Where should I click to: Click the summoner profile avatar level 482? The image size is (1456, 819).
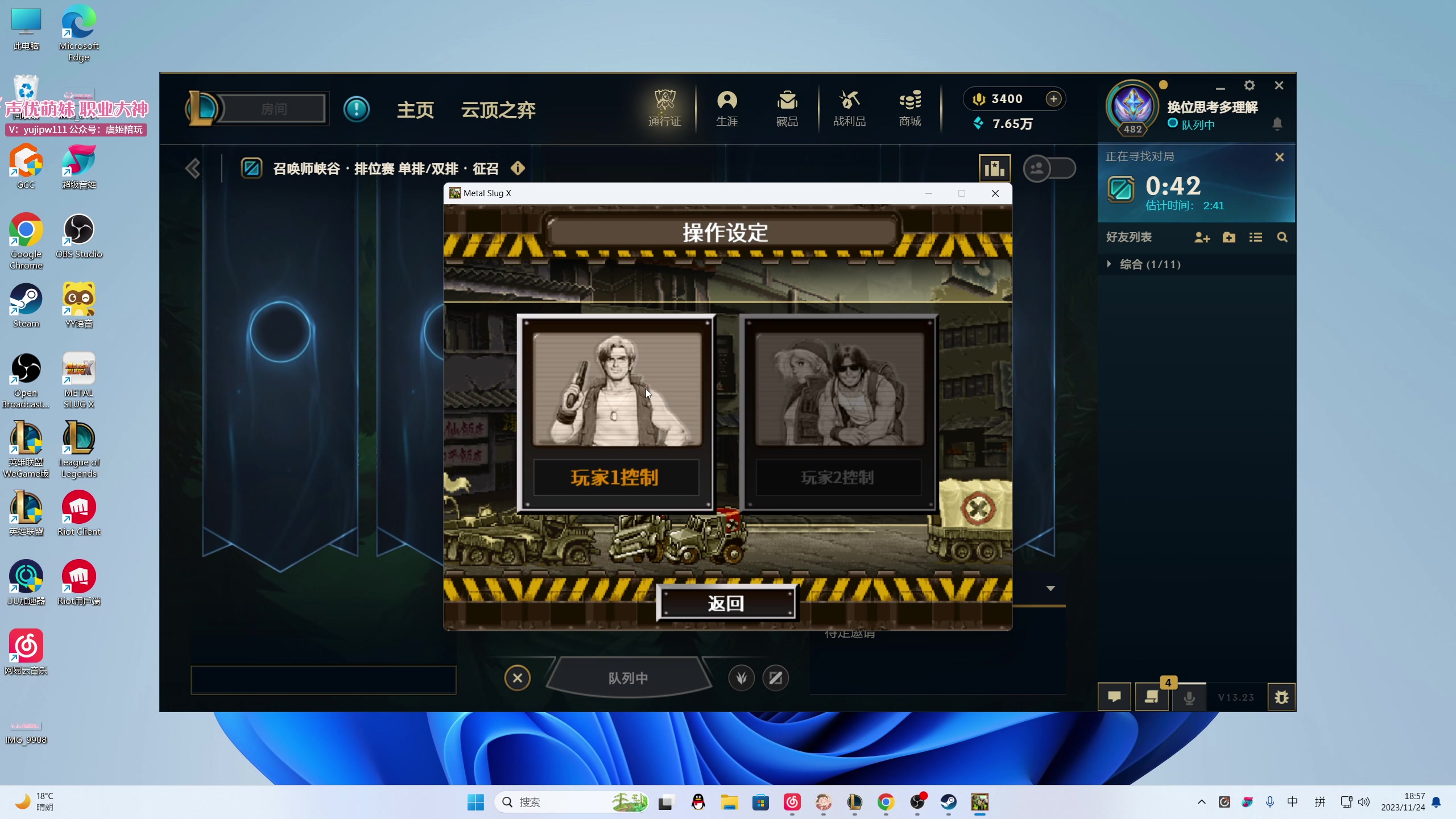(x=1132, y=107)
